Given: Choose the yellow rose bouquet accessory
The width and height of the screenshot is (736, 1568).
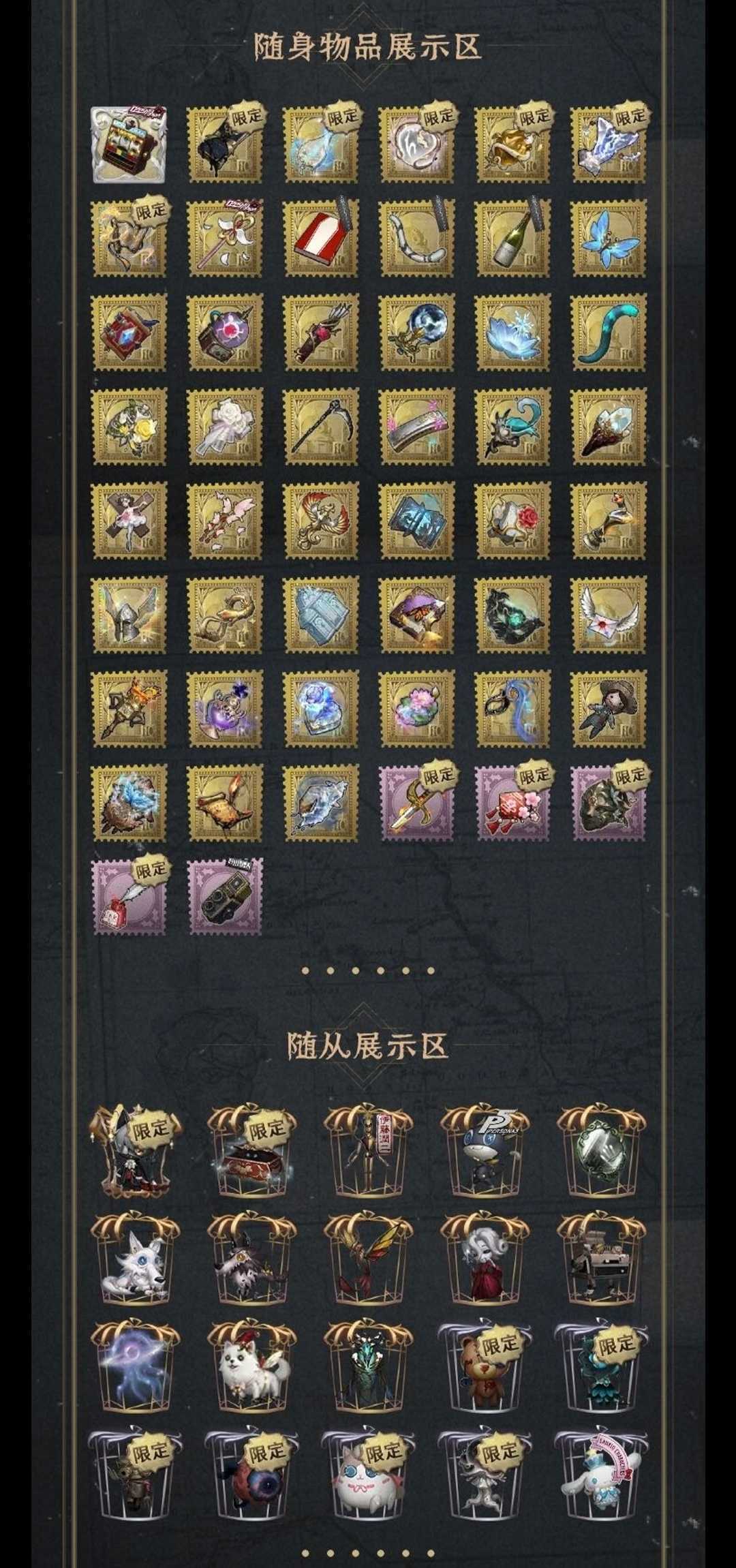Looking at the screenshot, I should tap(129, 427).
